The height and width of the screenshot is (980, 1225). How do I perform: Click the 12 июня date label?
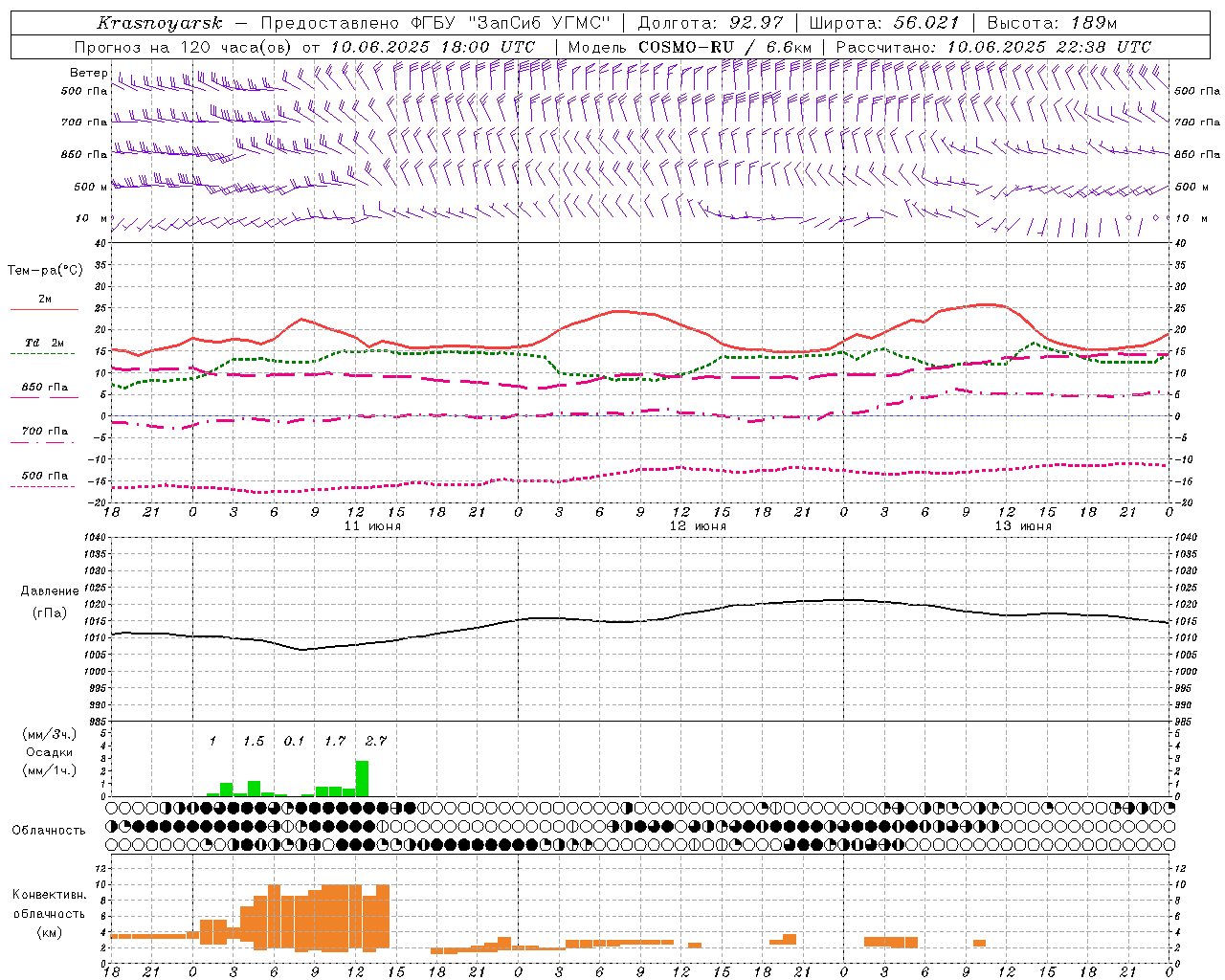698,526
